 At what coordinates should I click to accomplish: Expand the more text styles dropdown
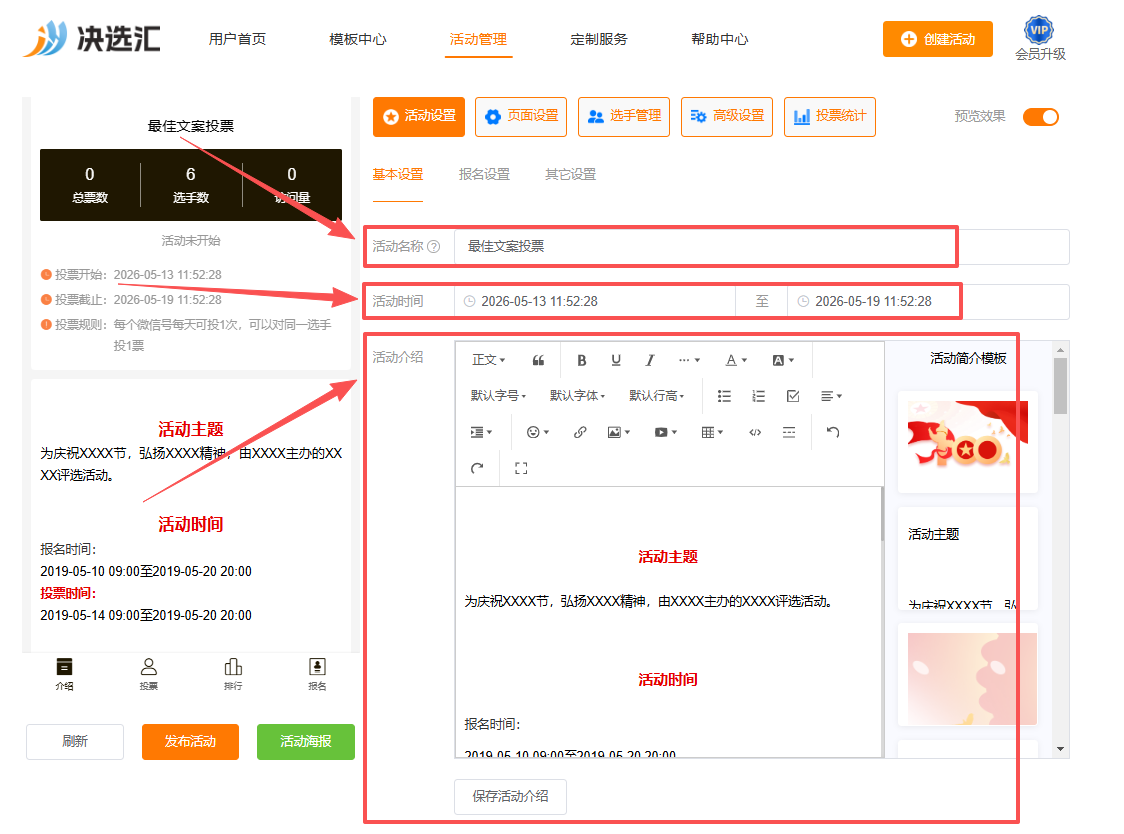pyautogui.click(x=689, y=360)
